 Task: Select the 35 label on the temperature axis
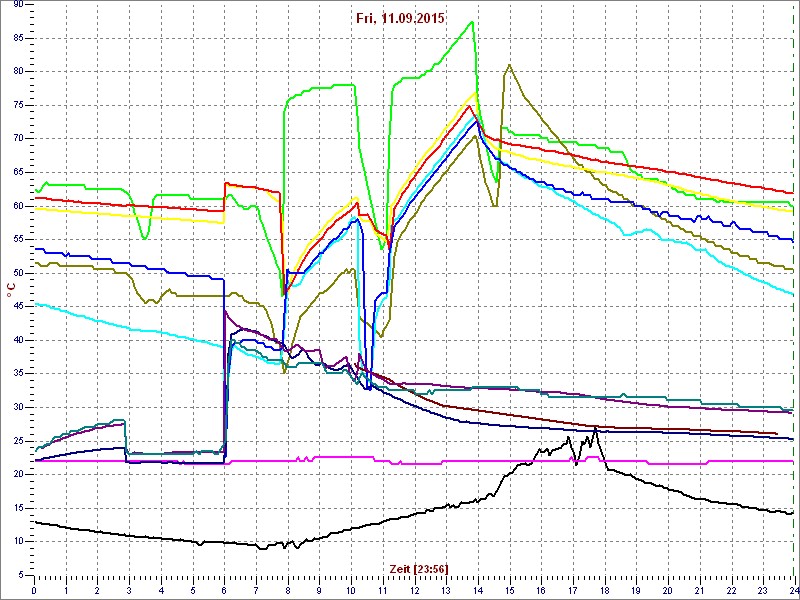click(x=18, y=374)
